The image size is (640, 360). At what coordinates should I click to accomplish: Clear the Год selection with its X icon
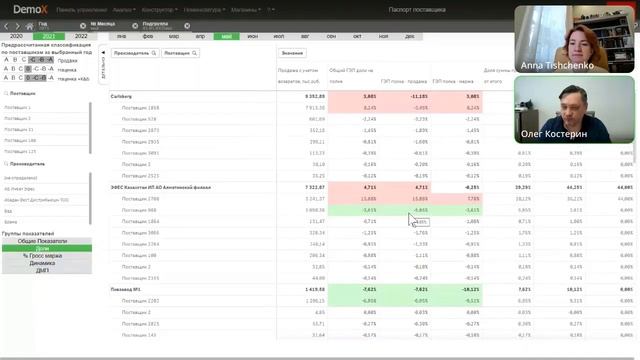point(83,26)
